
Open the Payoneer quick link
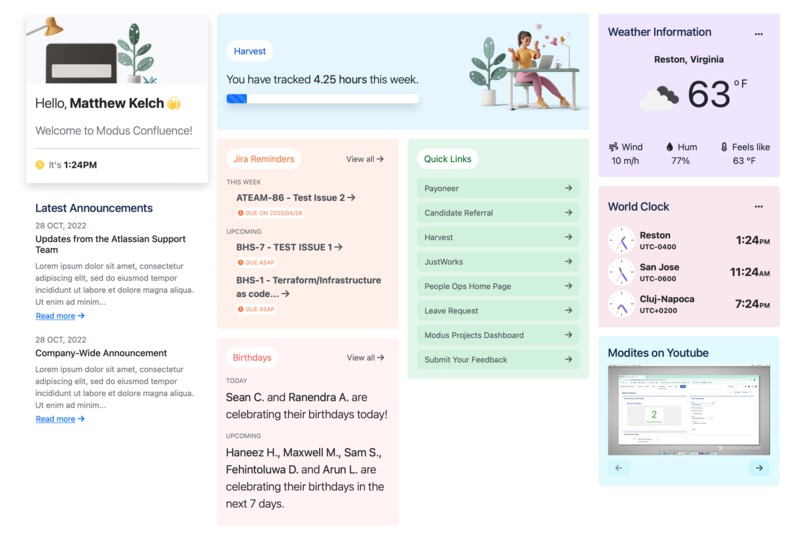tap(498, 188)
